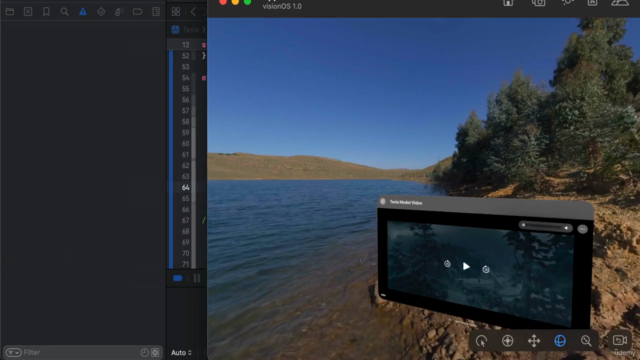Focus the navigator Filter field

coord(82,353)
